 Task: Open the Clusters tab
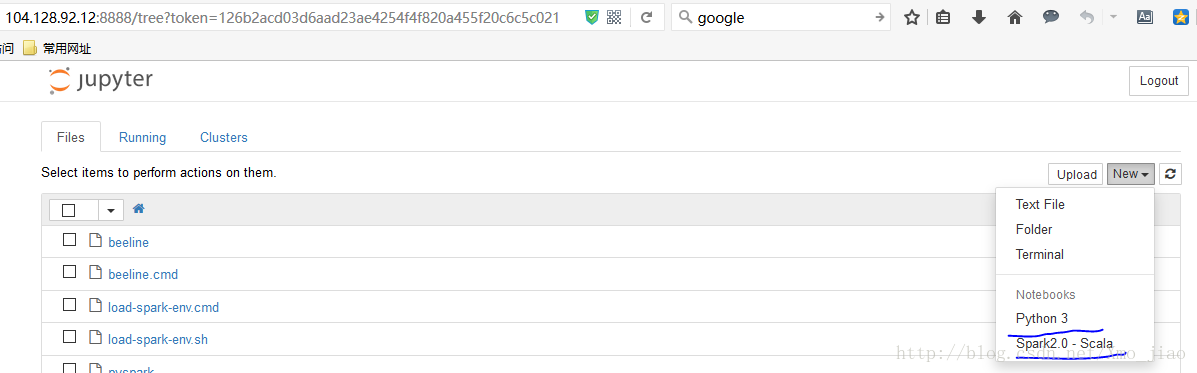pyautogui.click(x=224, y=138)
